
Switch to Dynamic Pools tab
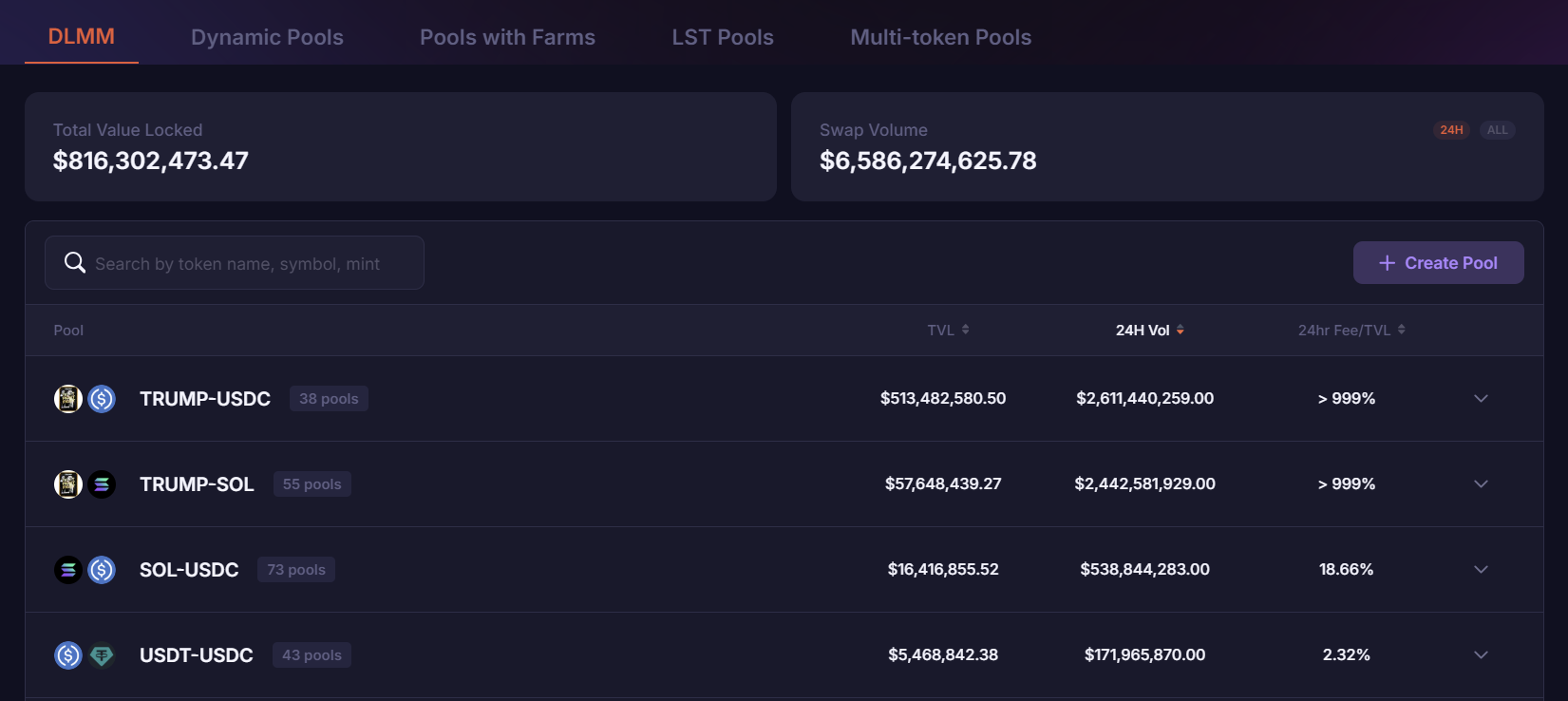[x=267, y=37]
